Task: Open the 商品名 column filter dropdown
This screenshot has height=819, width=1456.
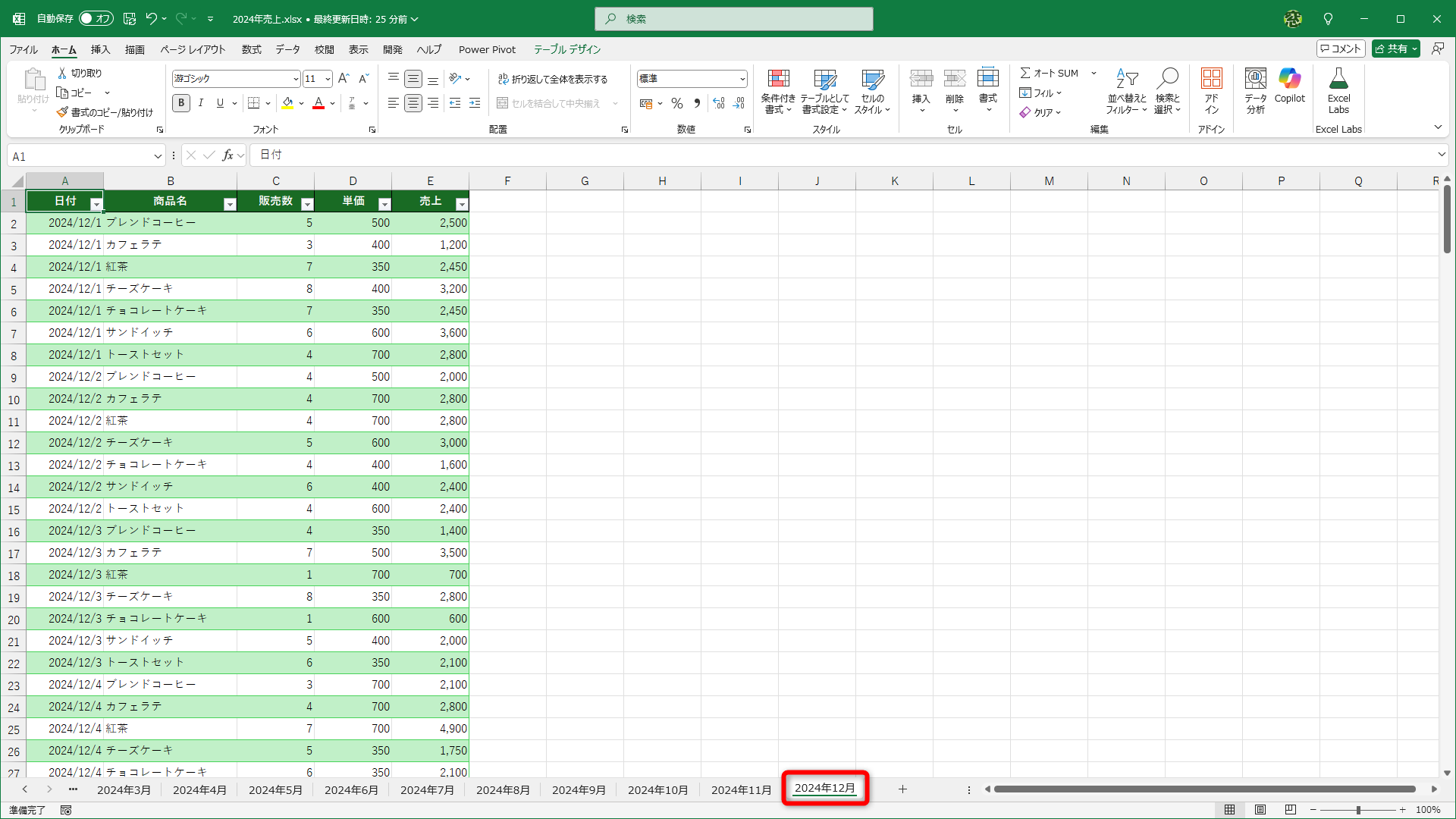Action: pos(230,204)
